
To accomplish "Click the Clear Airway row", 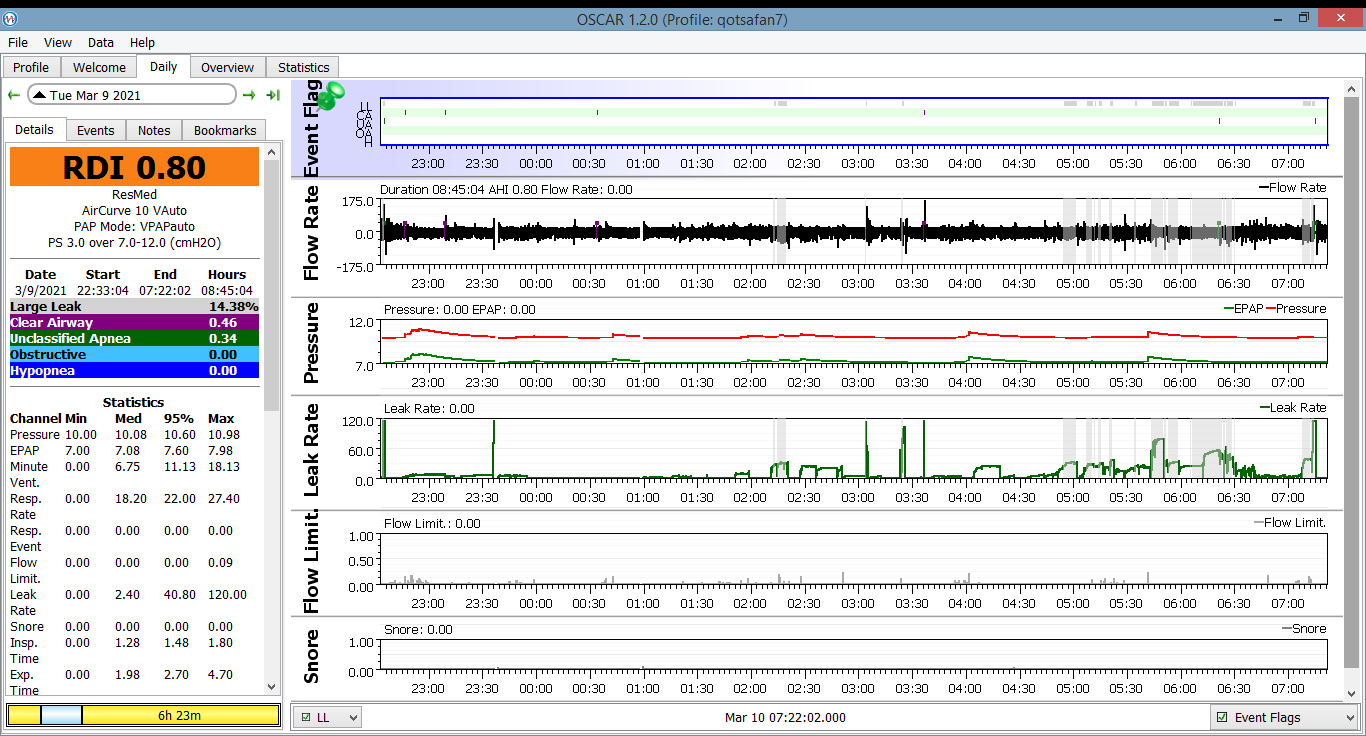I will (134, 322).
